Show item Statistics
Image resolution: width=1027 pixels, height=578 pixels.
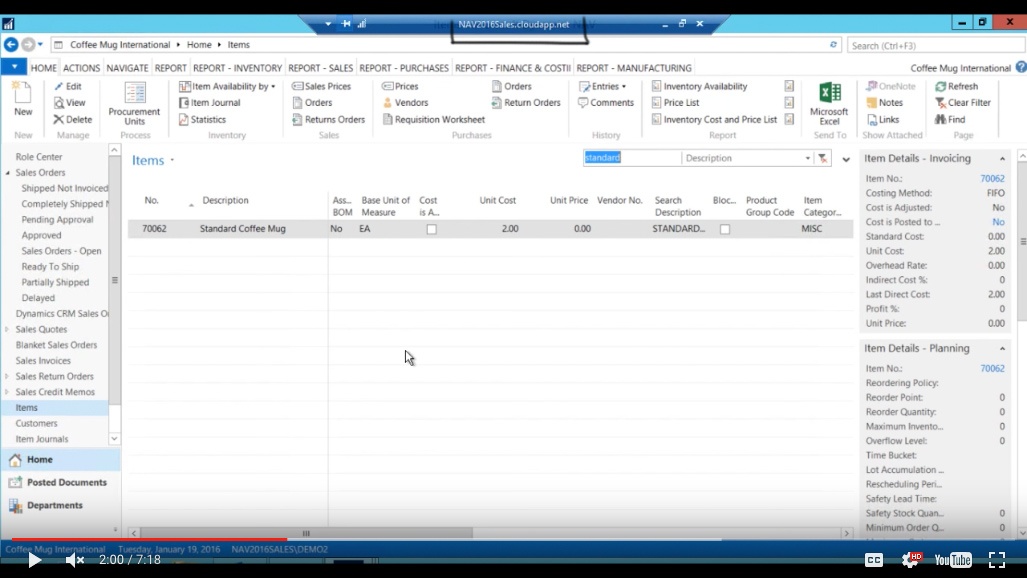point(202,119)
